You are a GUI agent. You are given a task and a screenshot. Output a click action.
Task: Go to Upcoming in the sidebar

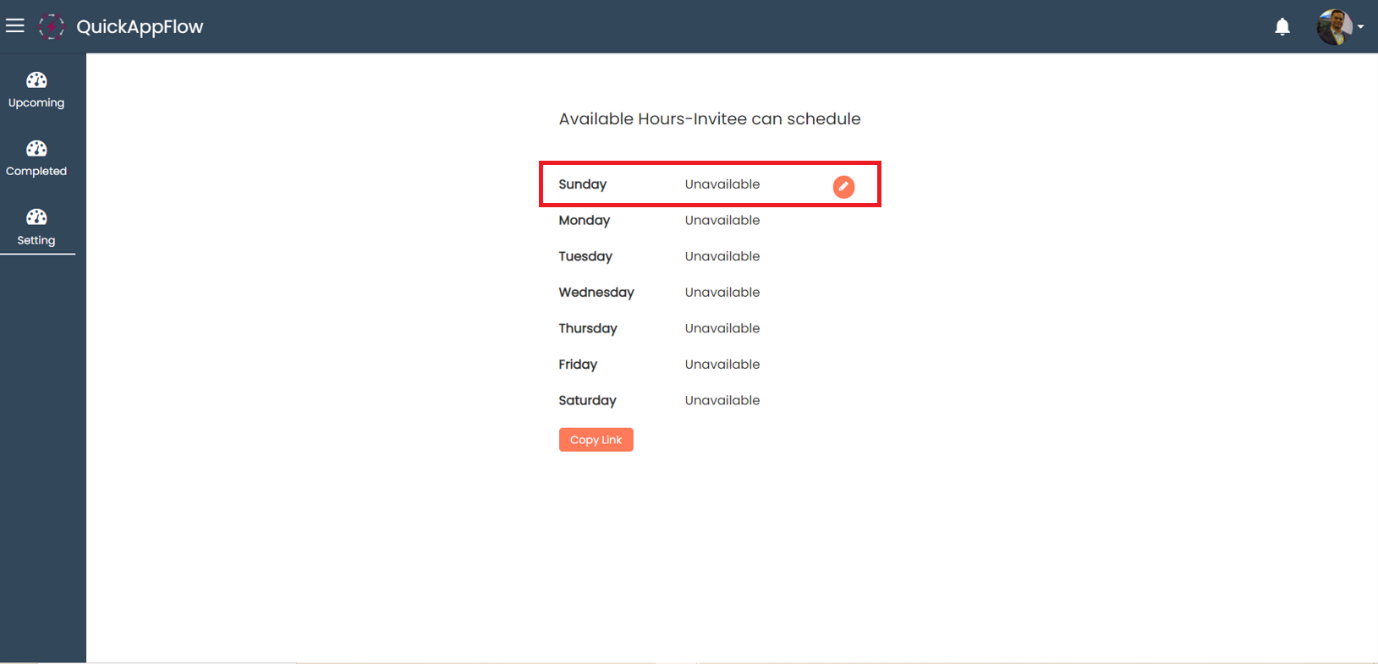coord(36,90)
